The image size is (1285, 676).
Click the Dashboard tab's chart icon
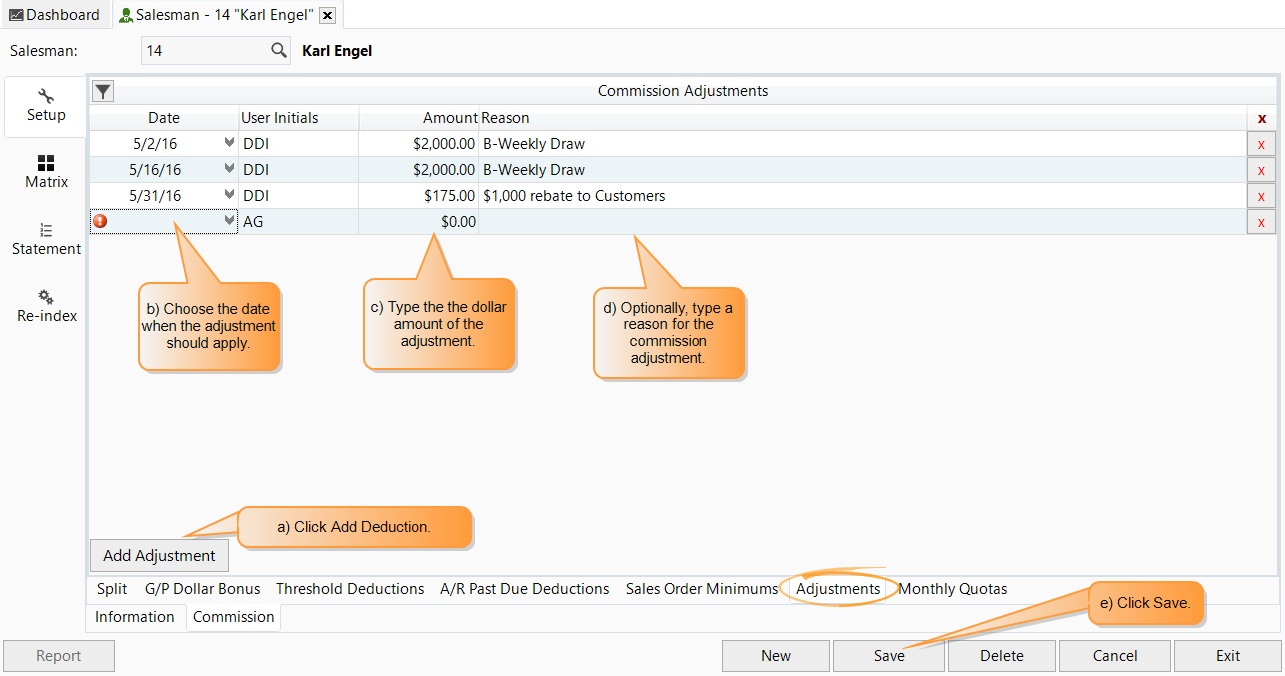coord(17,14)
